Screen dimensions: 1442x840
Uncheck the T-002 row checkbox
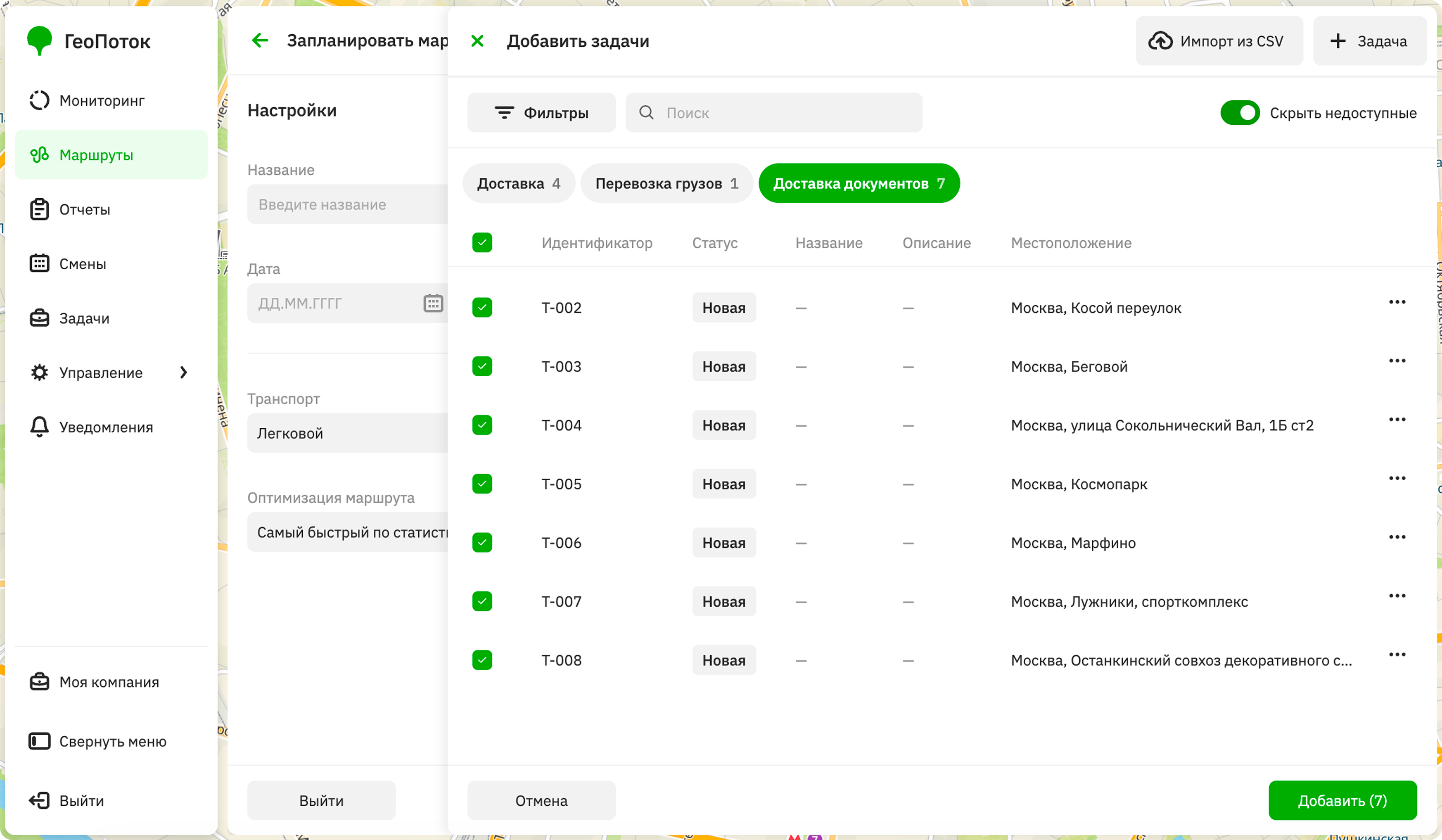482,307
